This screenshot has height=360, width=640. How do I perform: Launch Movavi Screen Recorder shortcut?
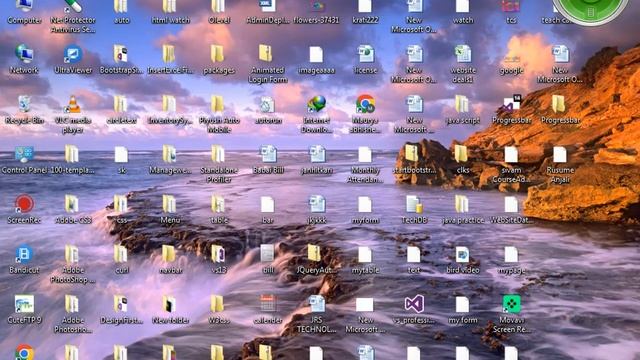tap(511, 304)
